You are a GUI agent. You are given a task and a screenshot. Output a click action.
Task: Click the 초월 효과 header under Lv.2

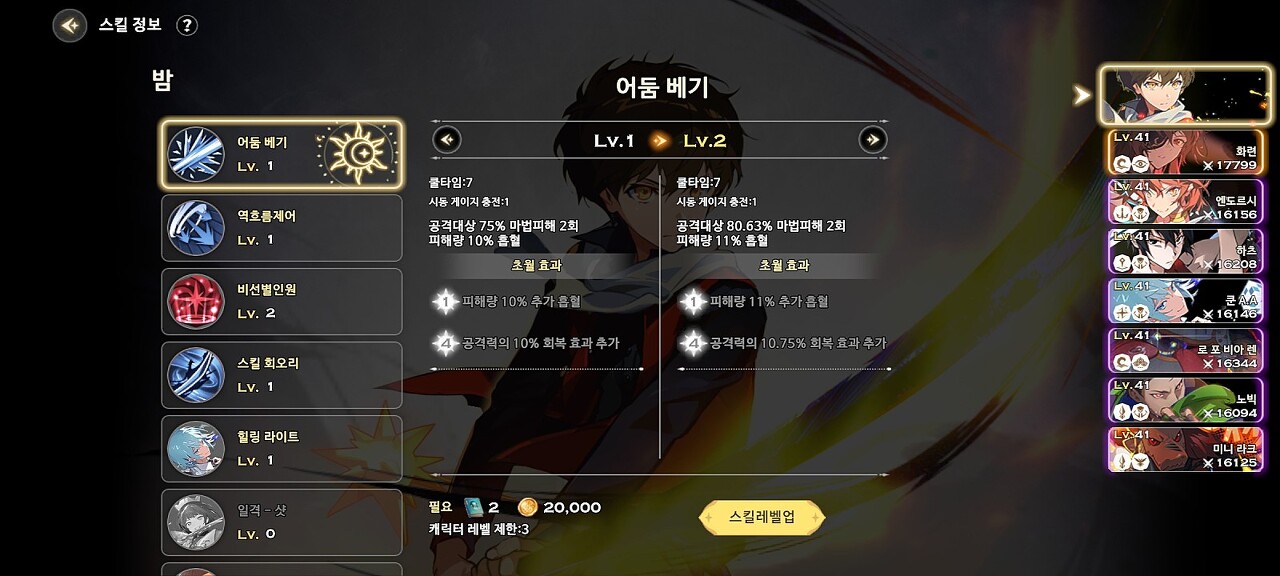784,266
